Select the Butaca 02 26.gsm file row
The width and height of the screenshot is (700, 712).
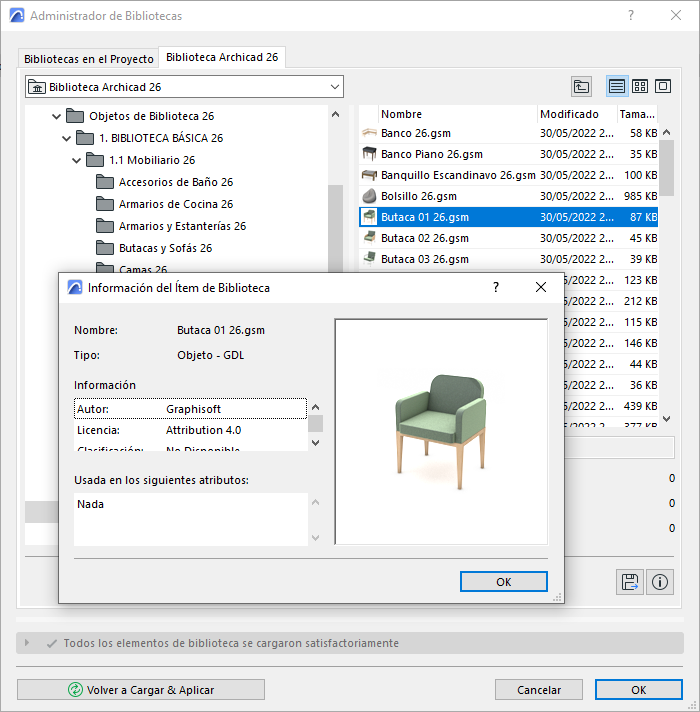pyautogui.click(x=508, y=238)
